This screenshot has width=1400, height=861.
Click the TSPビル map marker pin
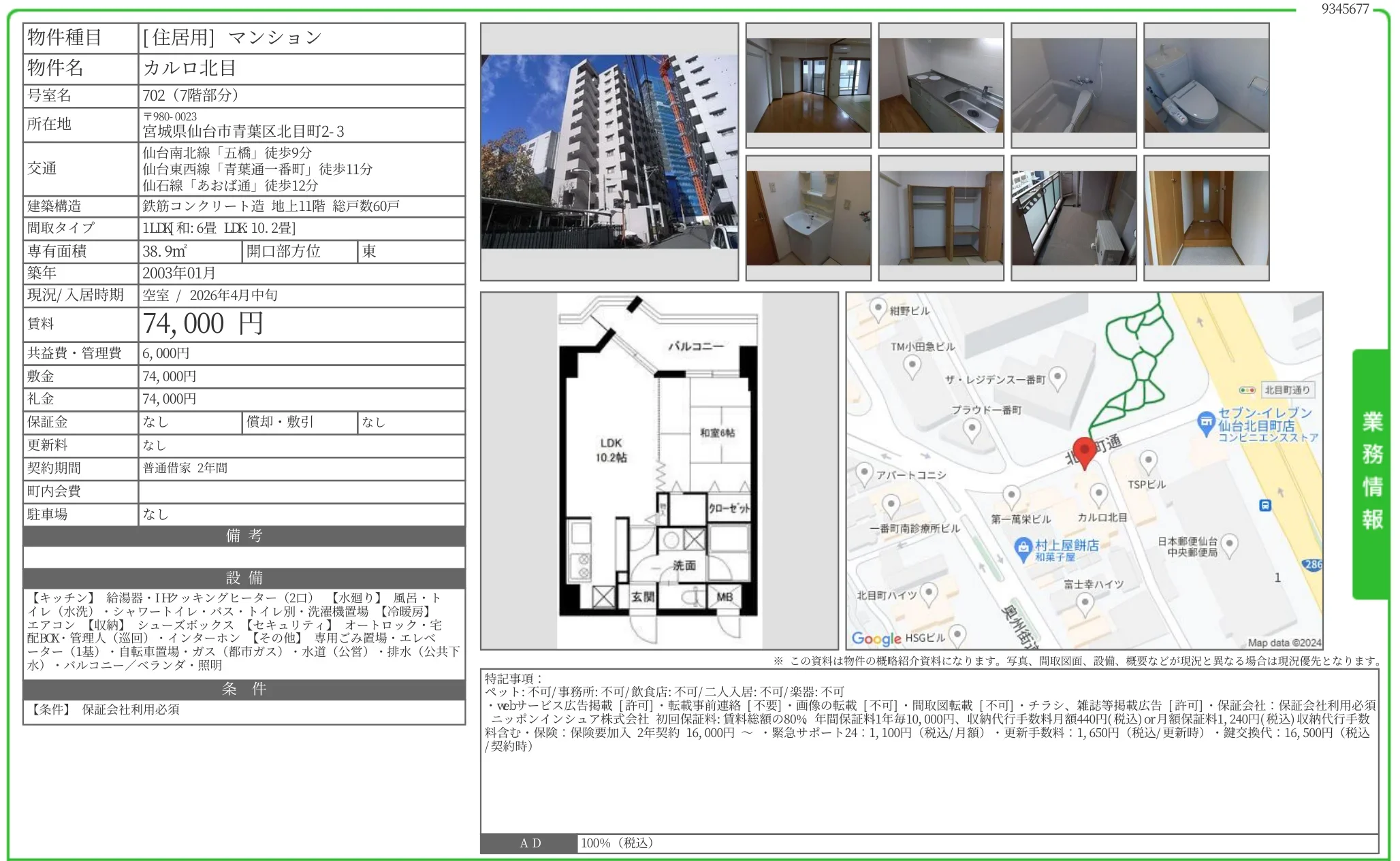coord(1148,462)
